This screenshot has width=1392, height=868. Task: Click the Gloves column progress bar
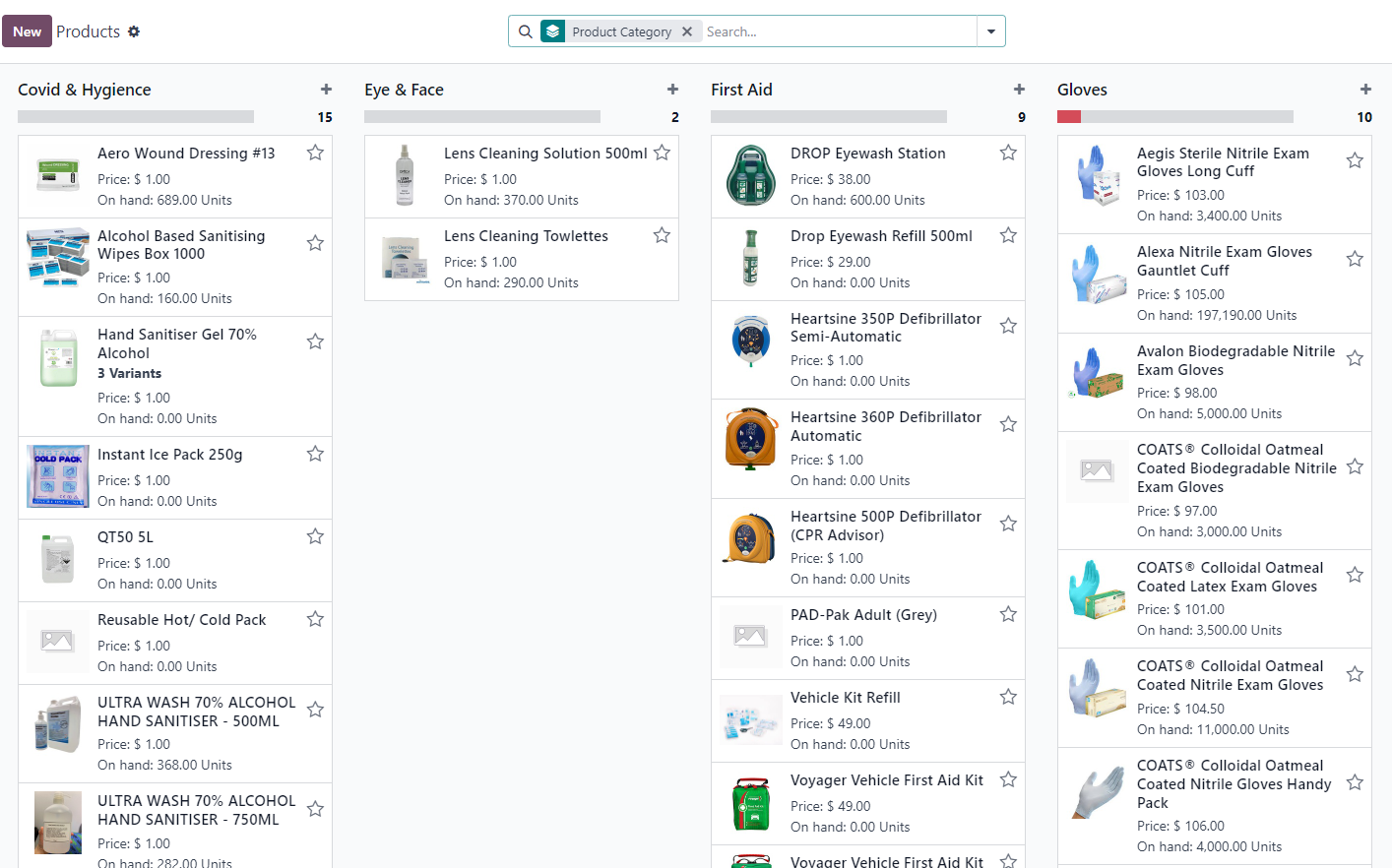tap(1175, 116)
